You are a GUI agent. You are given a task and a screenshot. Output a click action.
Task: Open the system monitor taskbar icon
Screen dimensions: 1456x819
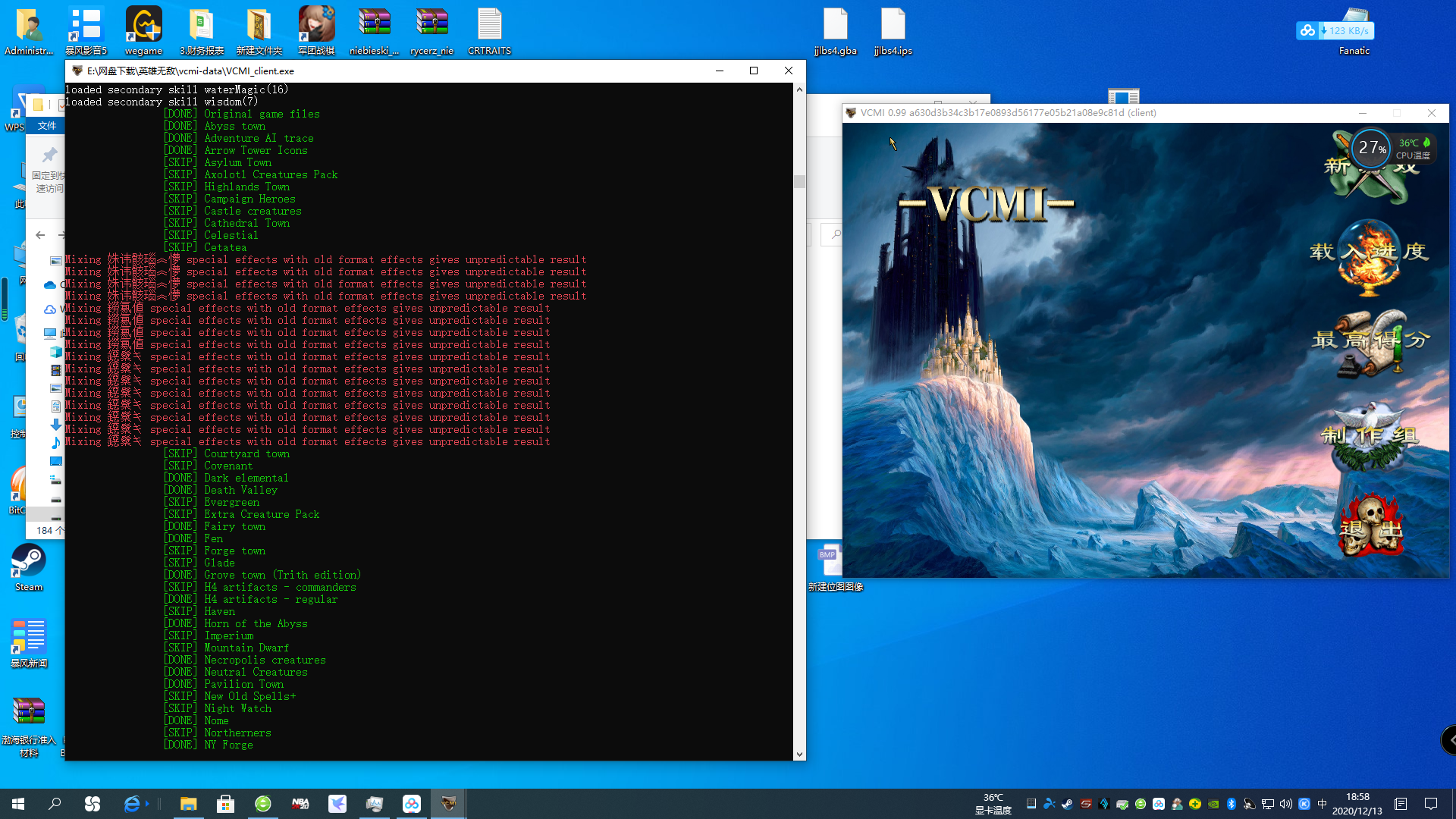tap(374, 804)
